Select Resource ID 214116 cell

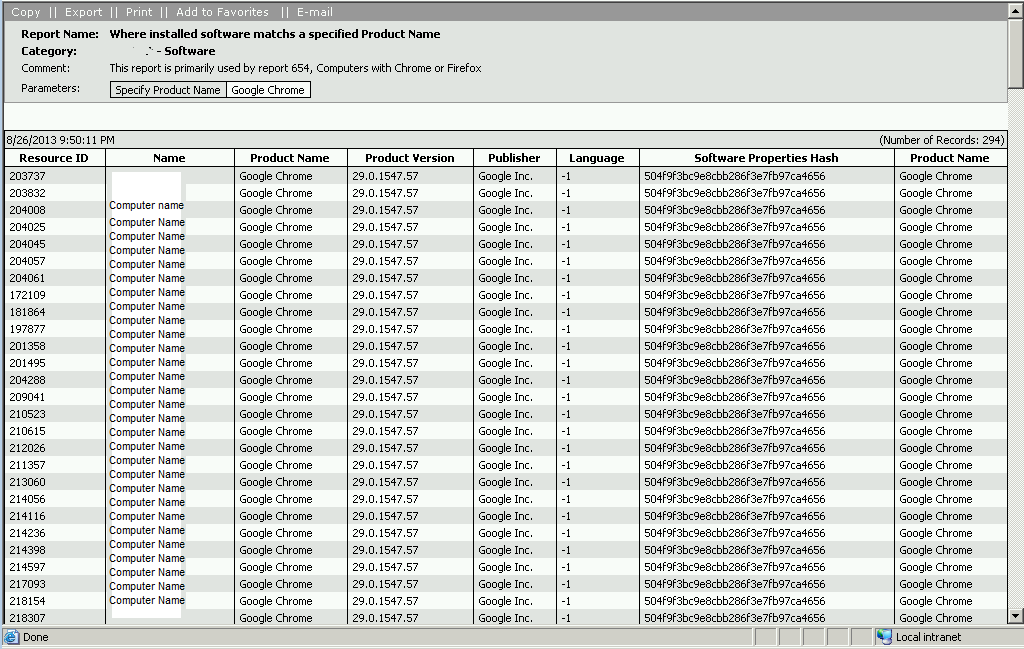point(55,516)
